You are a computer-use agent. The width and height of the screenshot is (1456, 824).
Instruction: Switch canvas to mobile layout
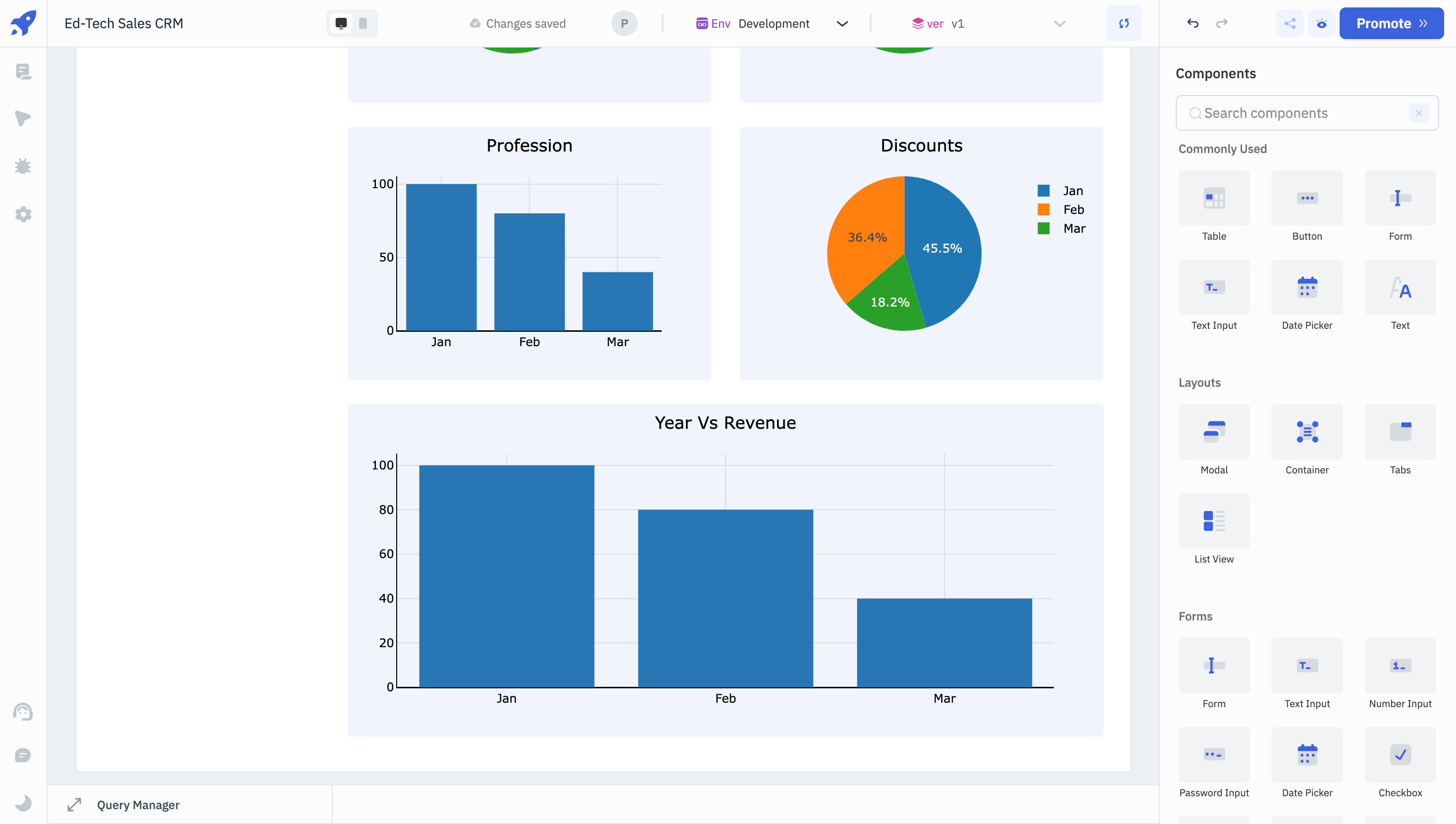363,23
